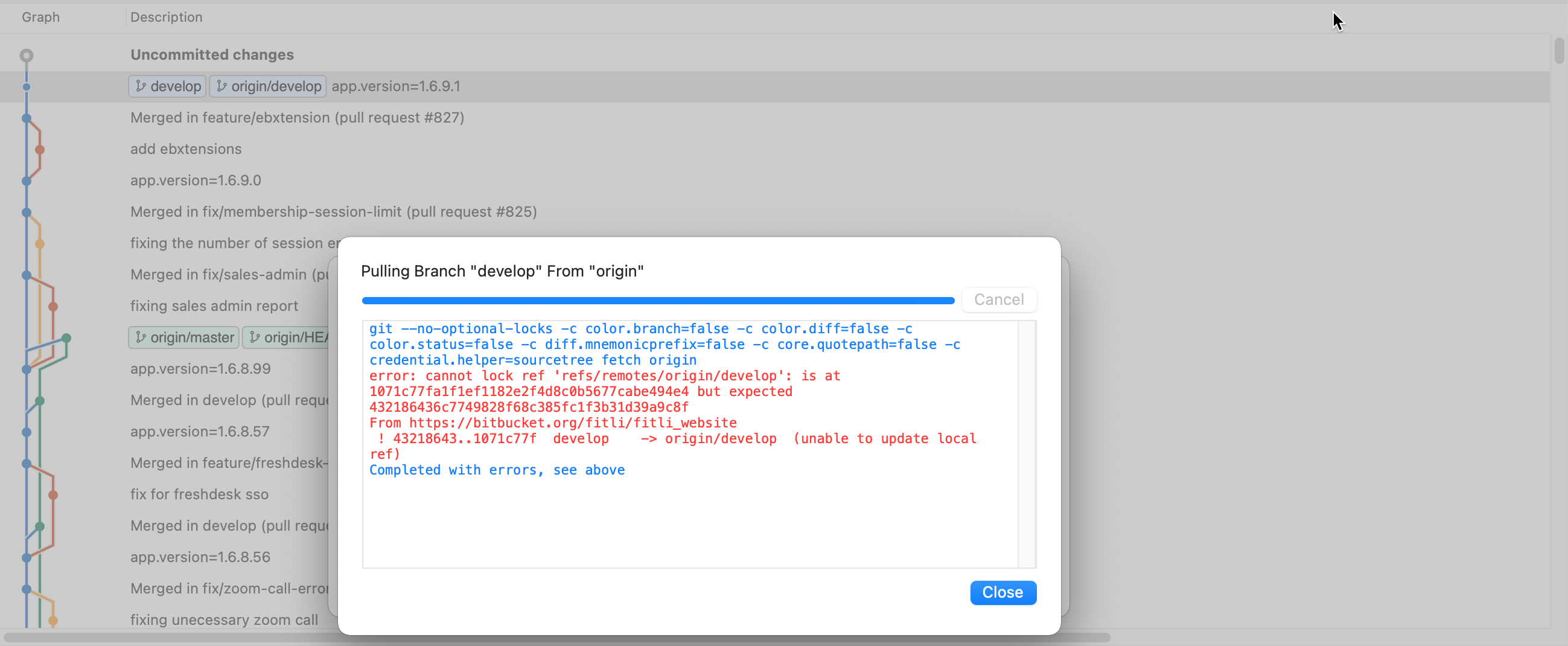Select the 'fix for freshdesk sso' commit
Image resolution: width=1568 pixels, height=646 pixels.
pos(199,494)
